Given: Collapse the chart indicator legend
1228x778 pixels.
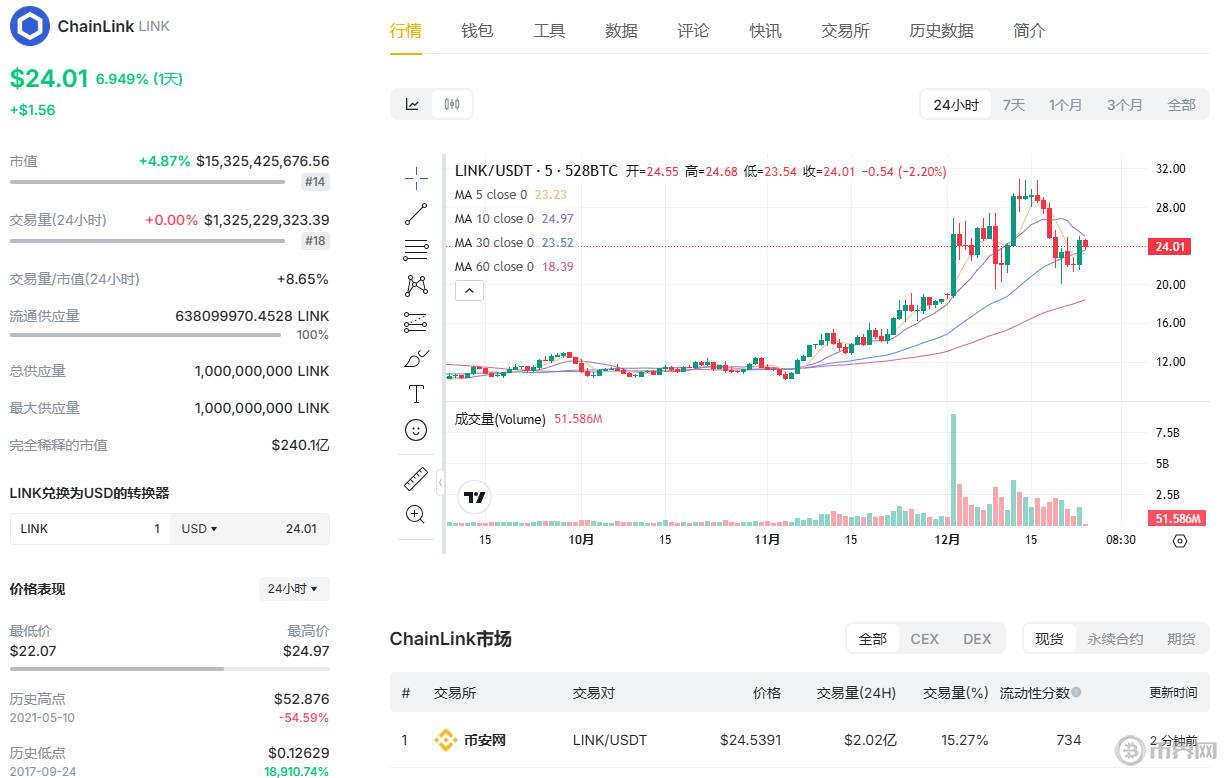Looking at the screenshot, I should click(469, 291).
